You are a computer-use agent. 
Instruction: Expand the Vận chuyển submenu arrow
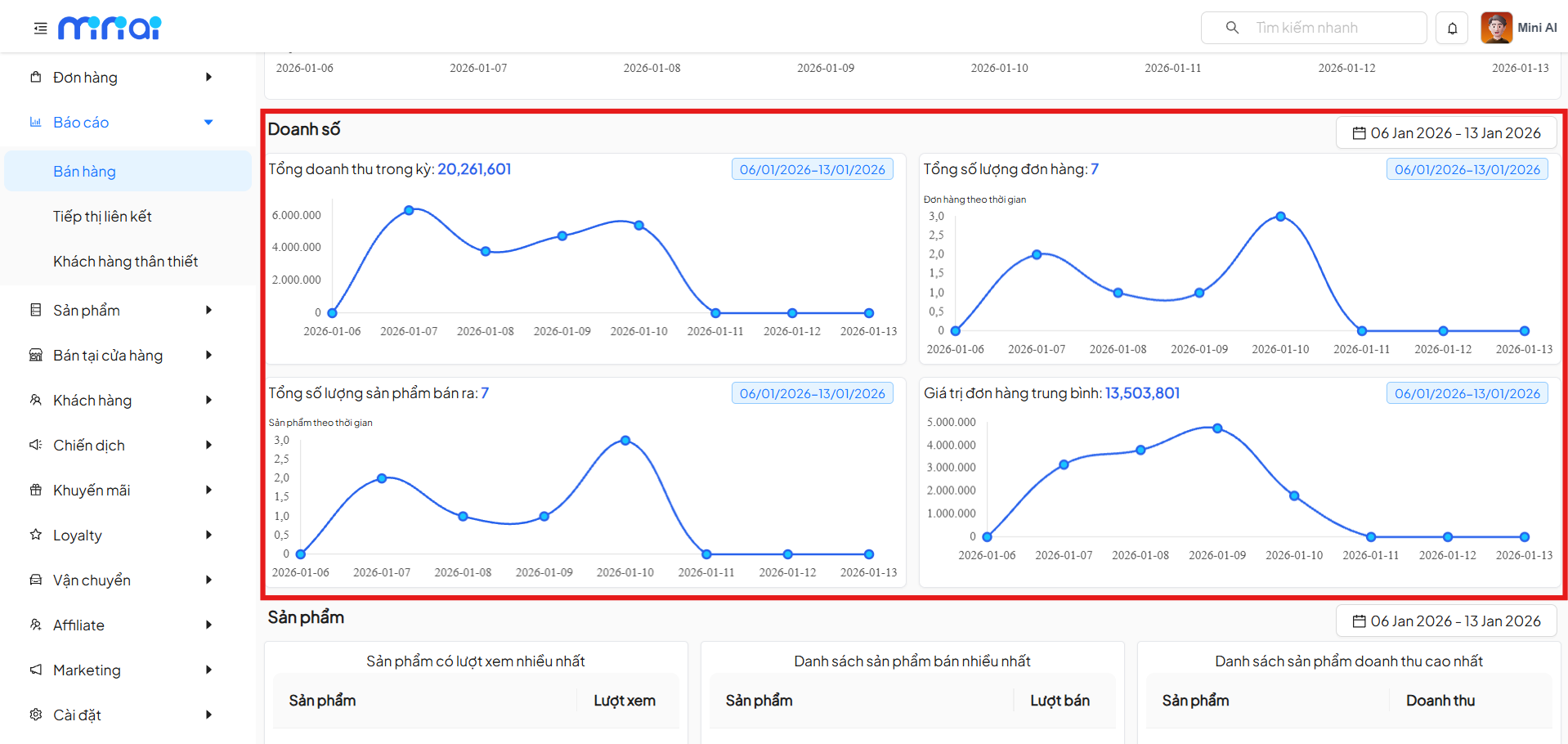[x=208, y=580]
